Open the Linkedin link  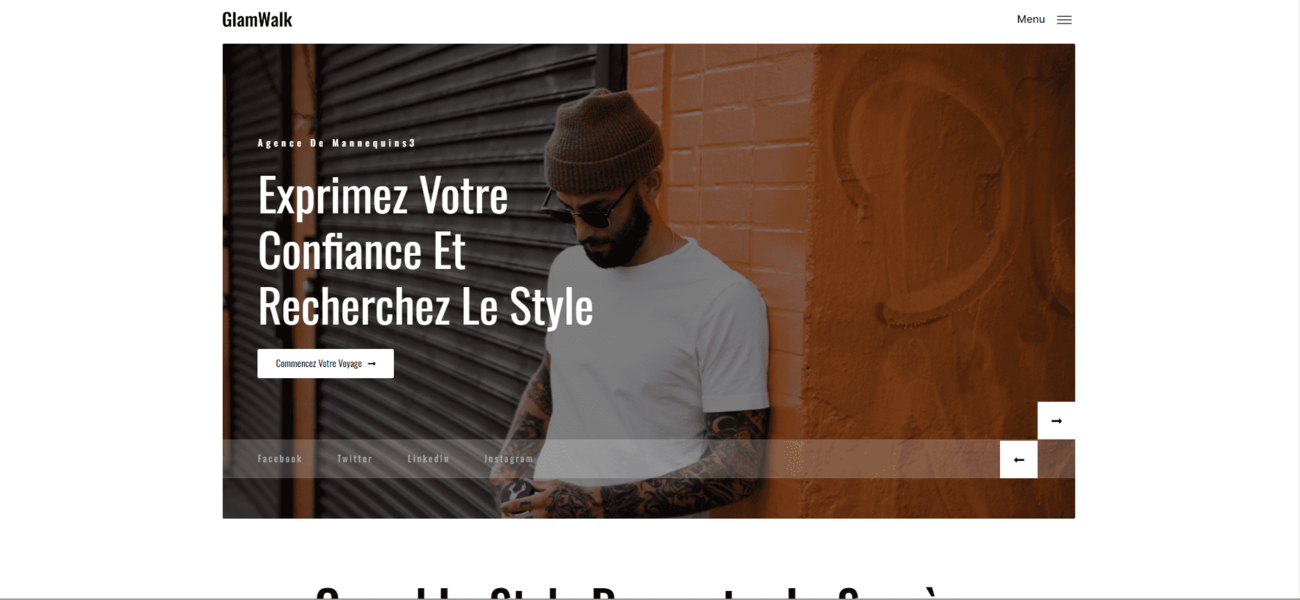click(x=428, y=459)
